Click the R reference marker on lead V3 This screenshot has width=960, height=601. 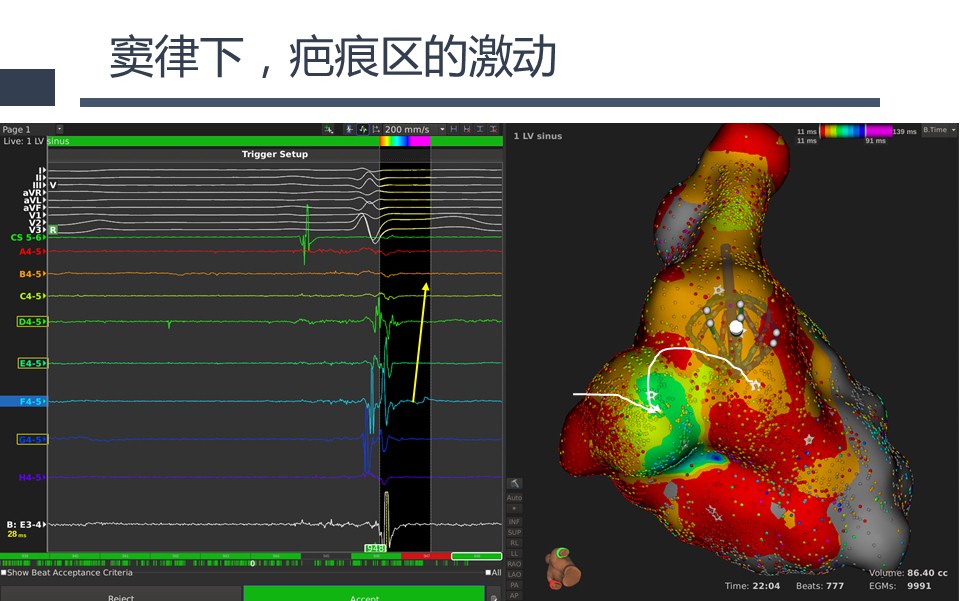click(x=53, y=230)
